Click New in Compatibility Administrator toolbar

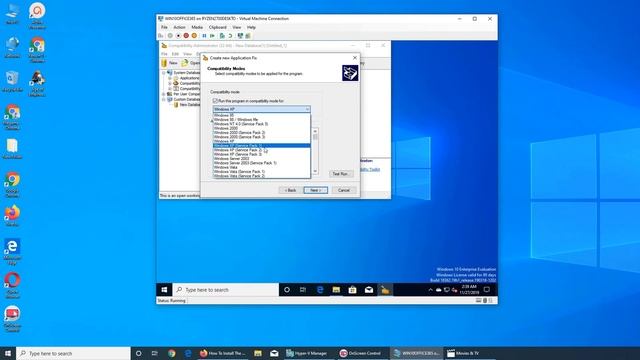[170, 63]
